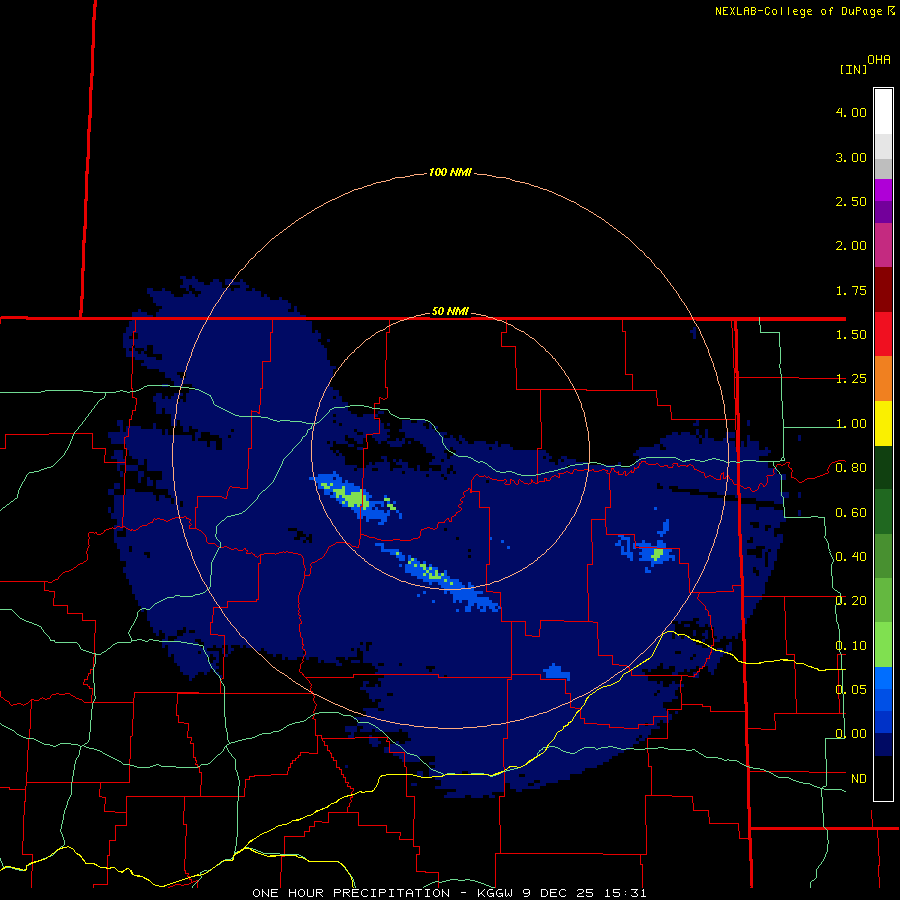Click the small blue precipitation patch near bottom ring

[556, 672]
